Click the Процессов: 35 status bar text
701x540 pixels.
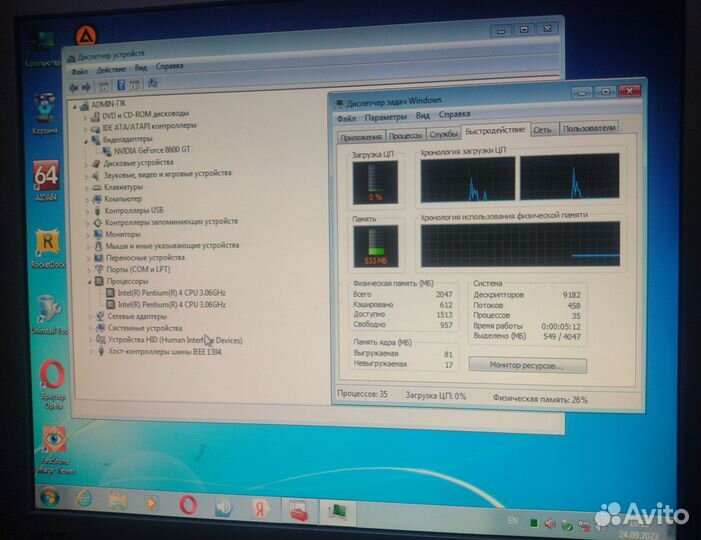coord(363,394)
